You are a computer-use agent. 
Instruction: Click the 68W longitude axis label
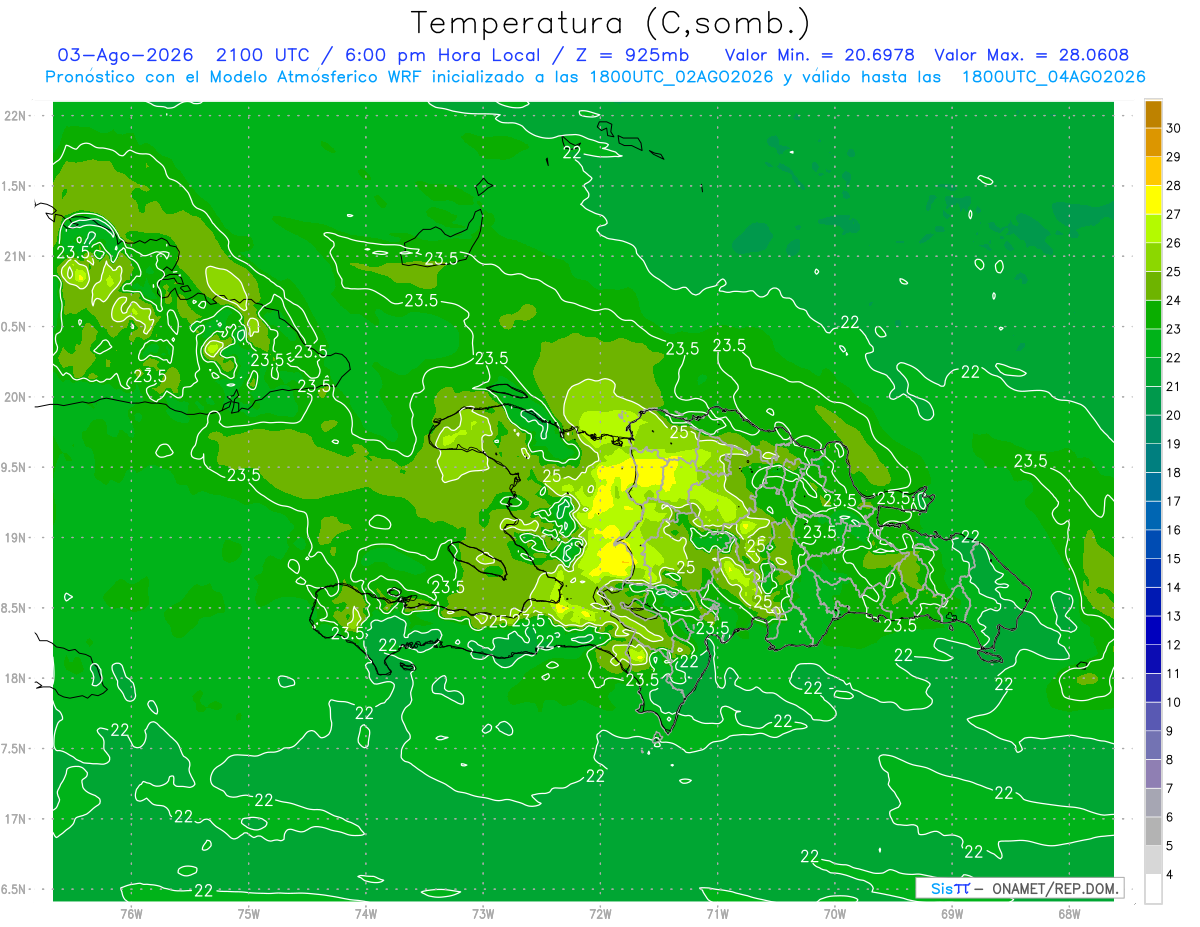[1069, 914]
